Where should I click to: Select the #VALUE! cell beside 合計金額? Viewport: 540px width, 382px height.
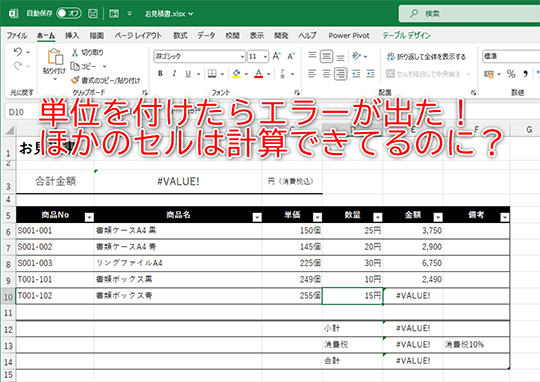tap(178, 181)
